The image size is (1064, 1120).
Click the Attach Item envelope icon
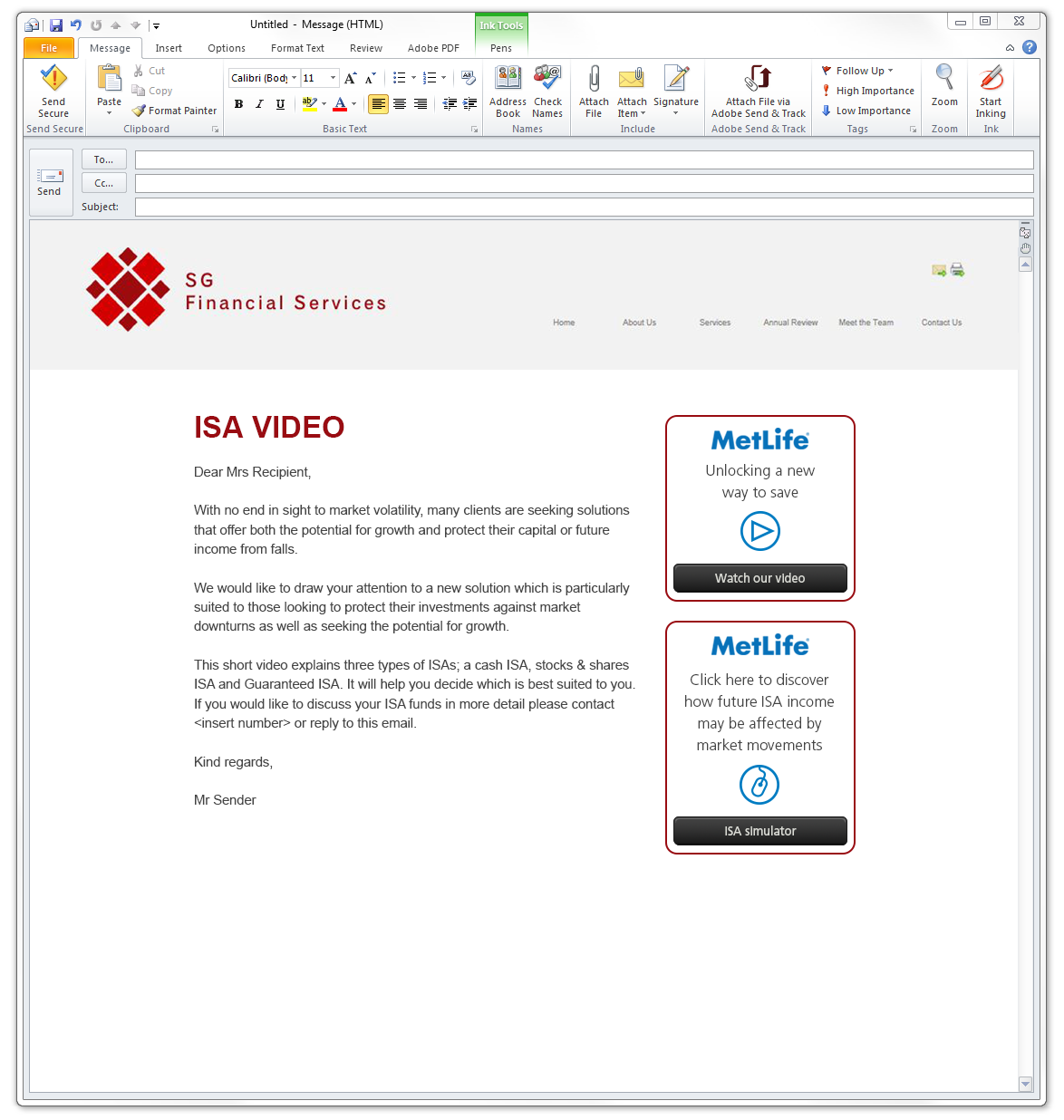(632, 79)
